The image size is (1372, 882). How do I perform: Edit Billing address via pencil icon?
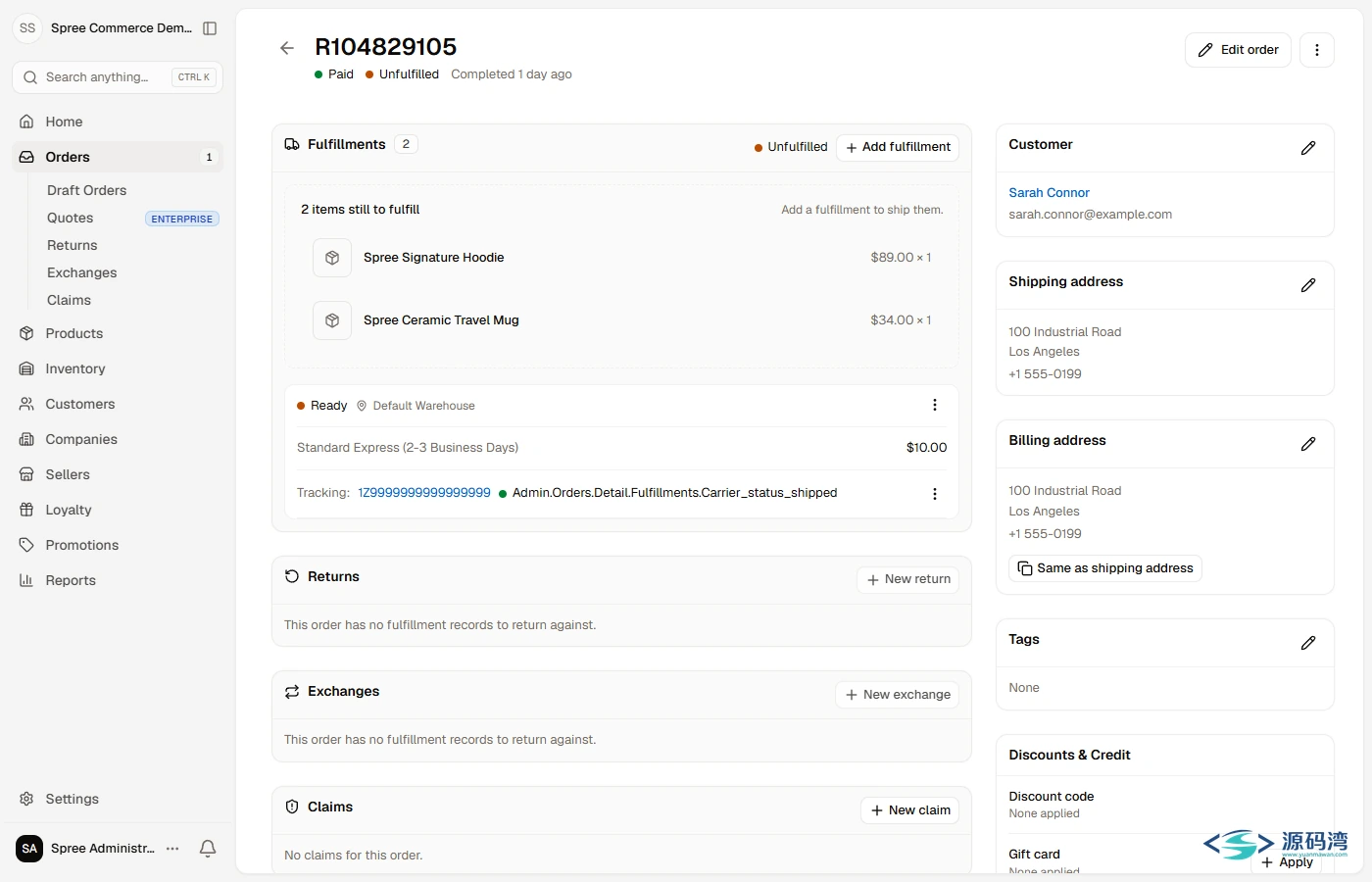(x=1308, y=444)
